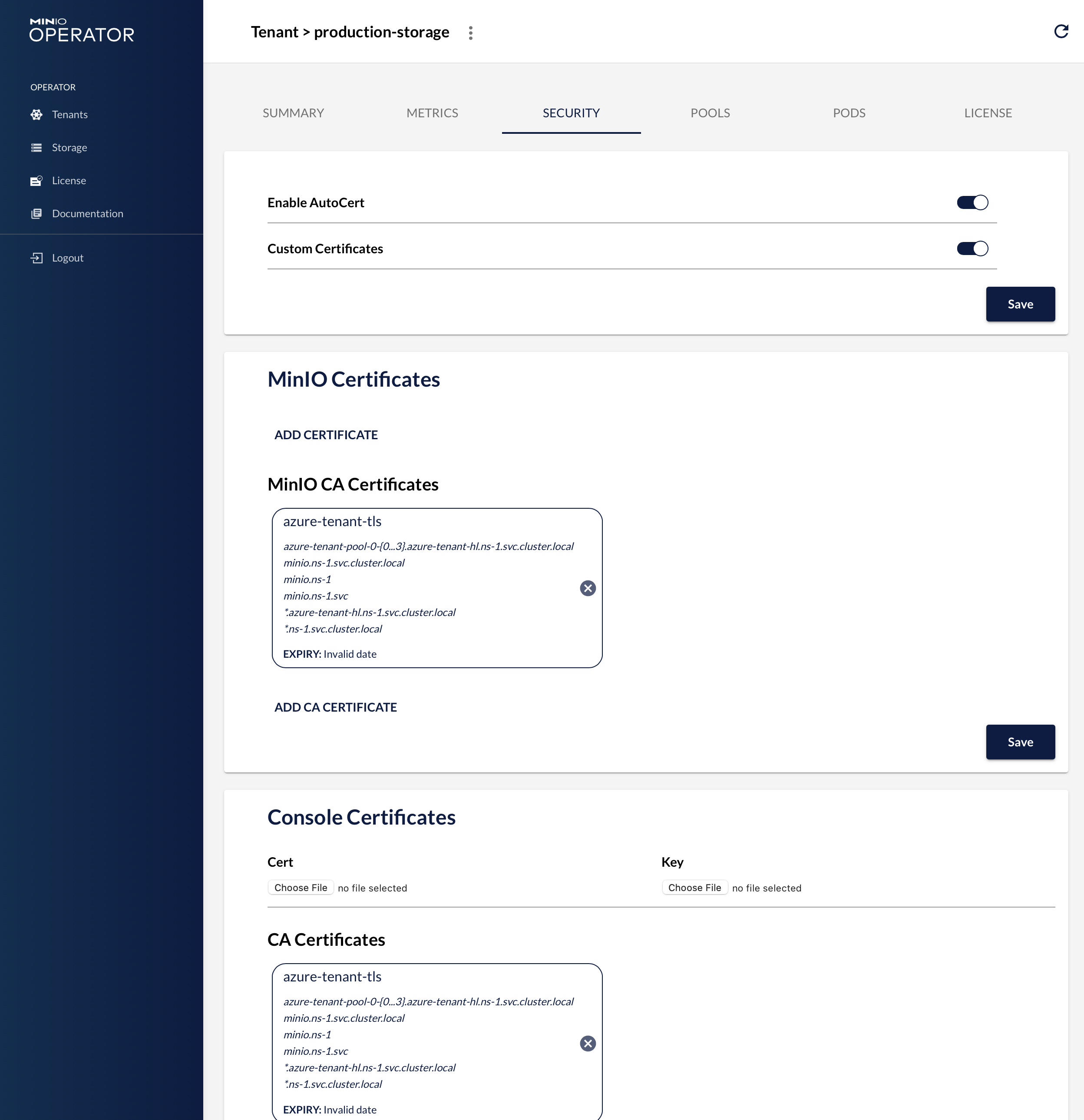Click the Tenants sidebar icon
This screenshot has height=1120, width=1084.
[x=36, y=114]
